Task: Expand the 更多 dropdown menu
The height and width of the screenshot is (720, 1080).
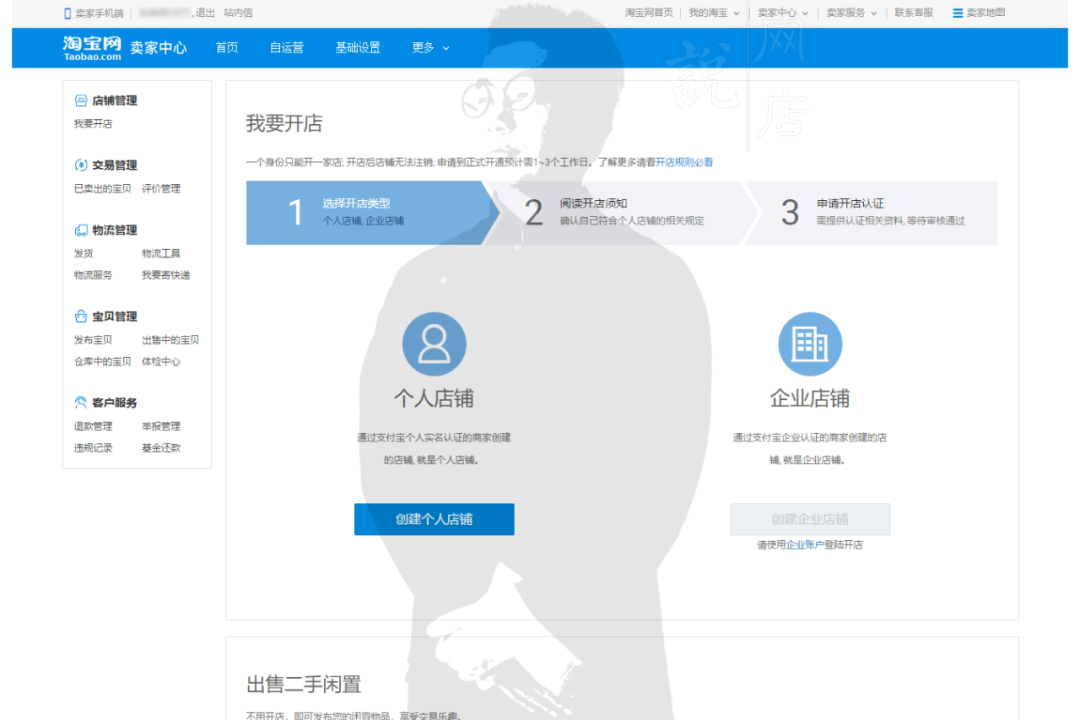Action: 429,47
